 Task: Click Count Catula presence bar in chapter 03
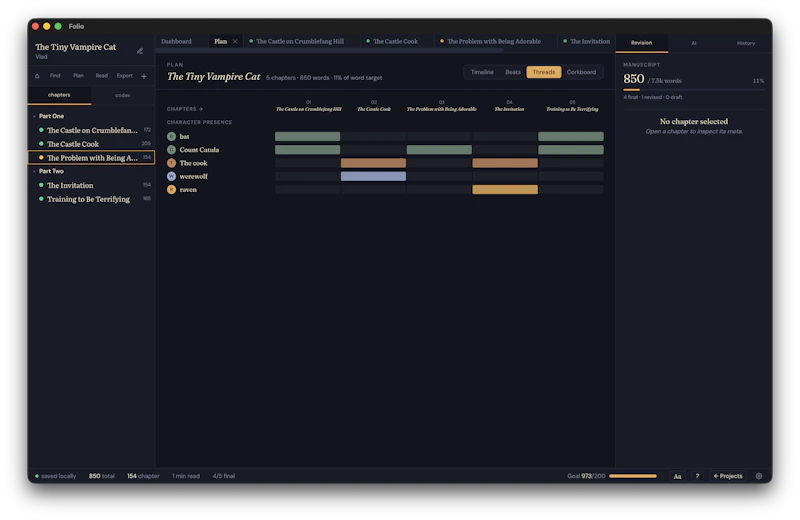[x=439, y=150]
